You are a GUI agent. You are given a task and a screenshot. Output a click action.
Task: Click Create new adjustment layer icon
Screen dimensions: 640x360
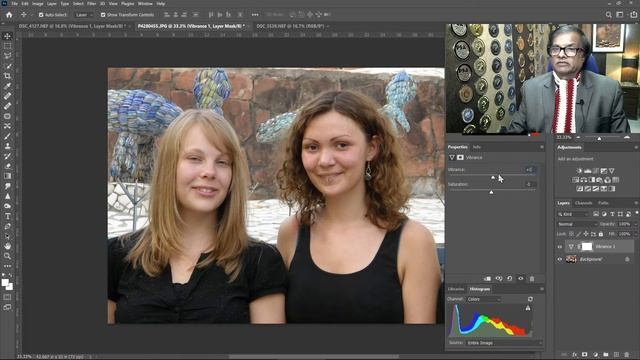pyautogui.click(x=595, y=355)
